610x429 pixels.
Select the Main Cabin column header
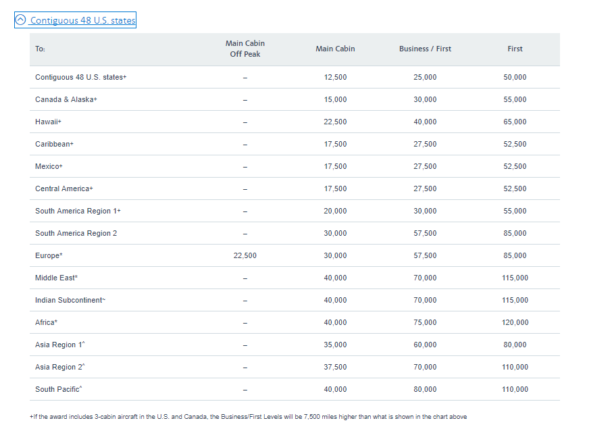[335, 49]
